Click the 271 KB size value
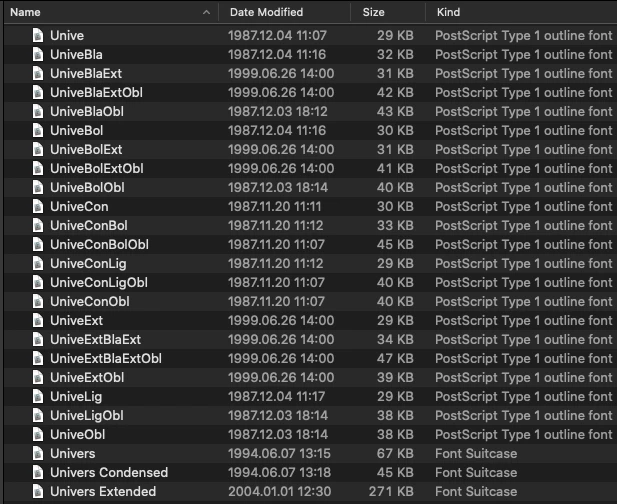Image resolution: width=617 pixels, height=504 pixels. pos(391,491)
